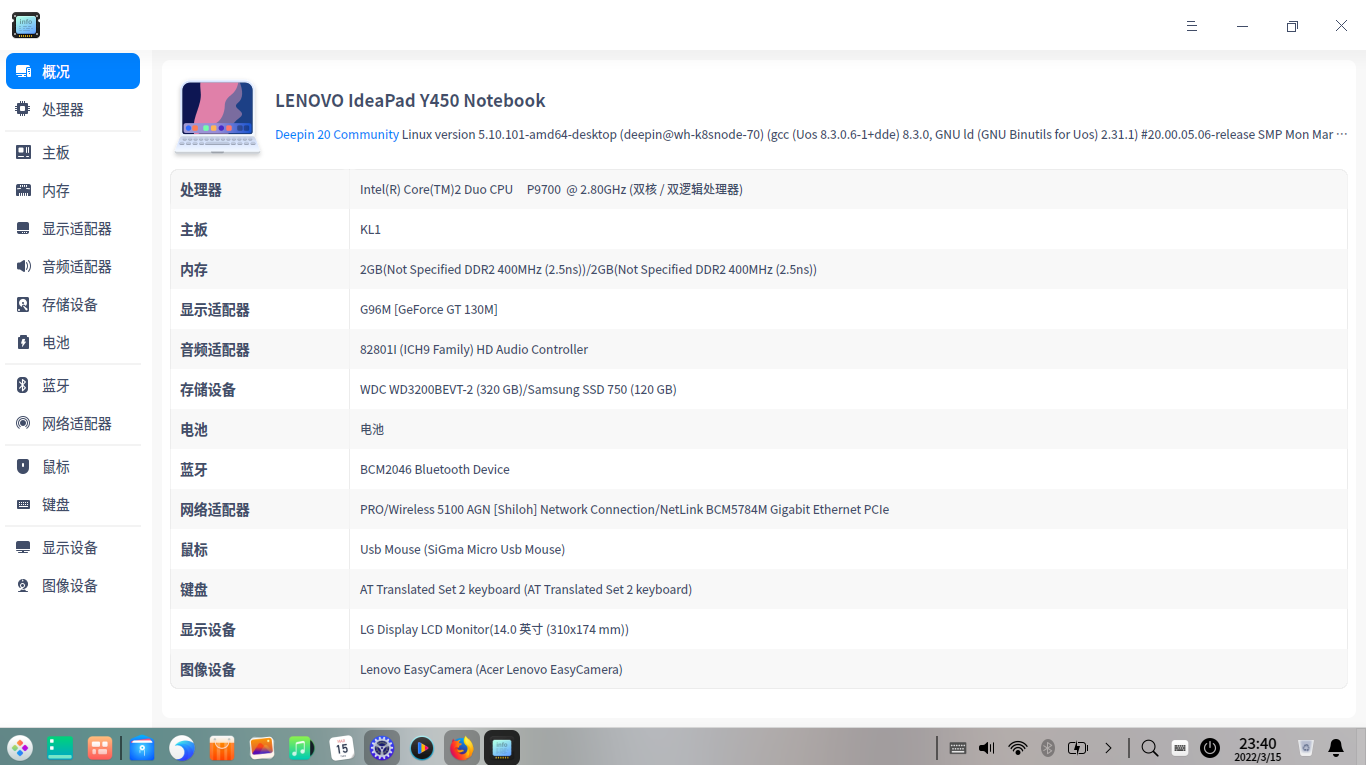
Task: Open Firefox from the dock
Action: tap(461, 747)
